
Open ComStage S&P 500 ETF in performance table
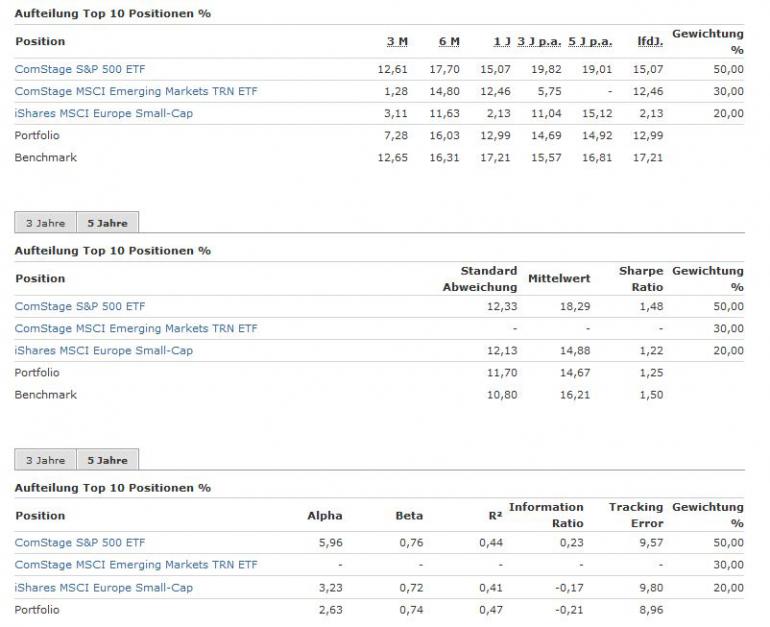point(79,69)
